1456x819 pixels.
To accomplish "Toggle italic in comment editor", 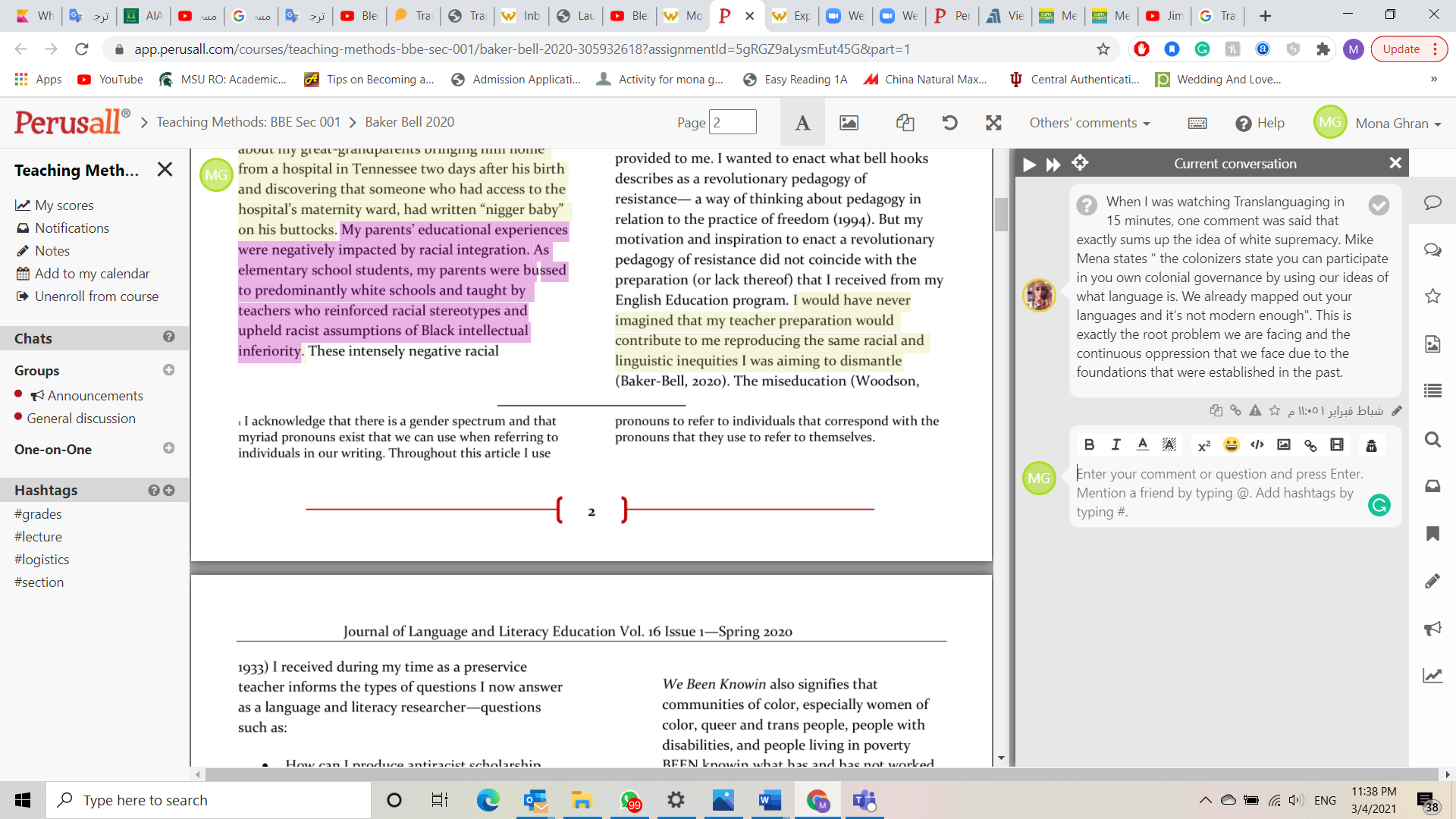I will pos(1116,445).
